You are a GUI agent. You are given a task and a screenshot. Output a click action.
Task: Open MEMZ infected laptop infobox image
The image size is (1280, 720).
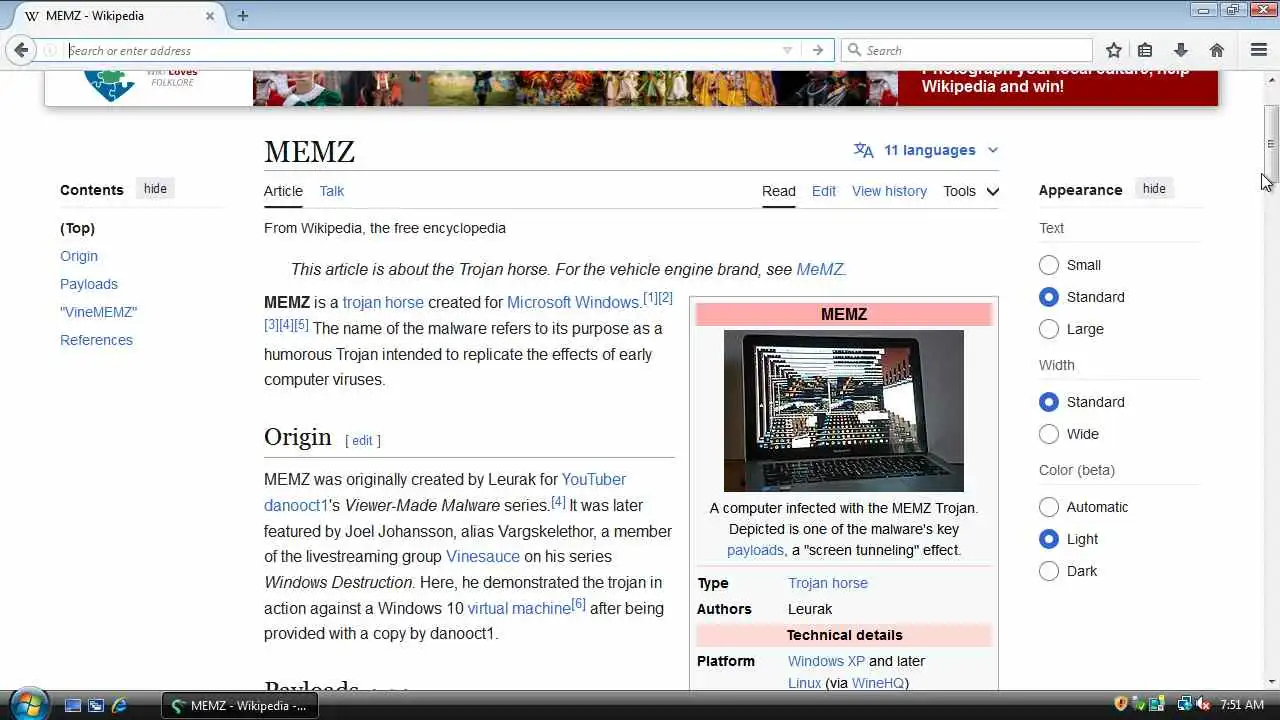click(844, 411)
